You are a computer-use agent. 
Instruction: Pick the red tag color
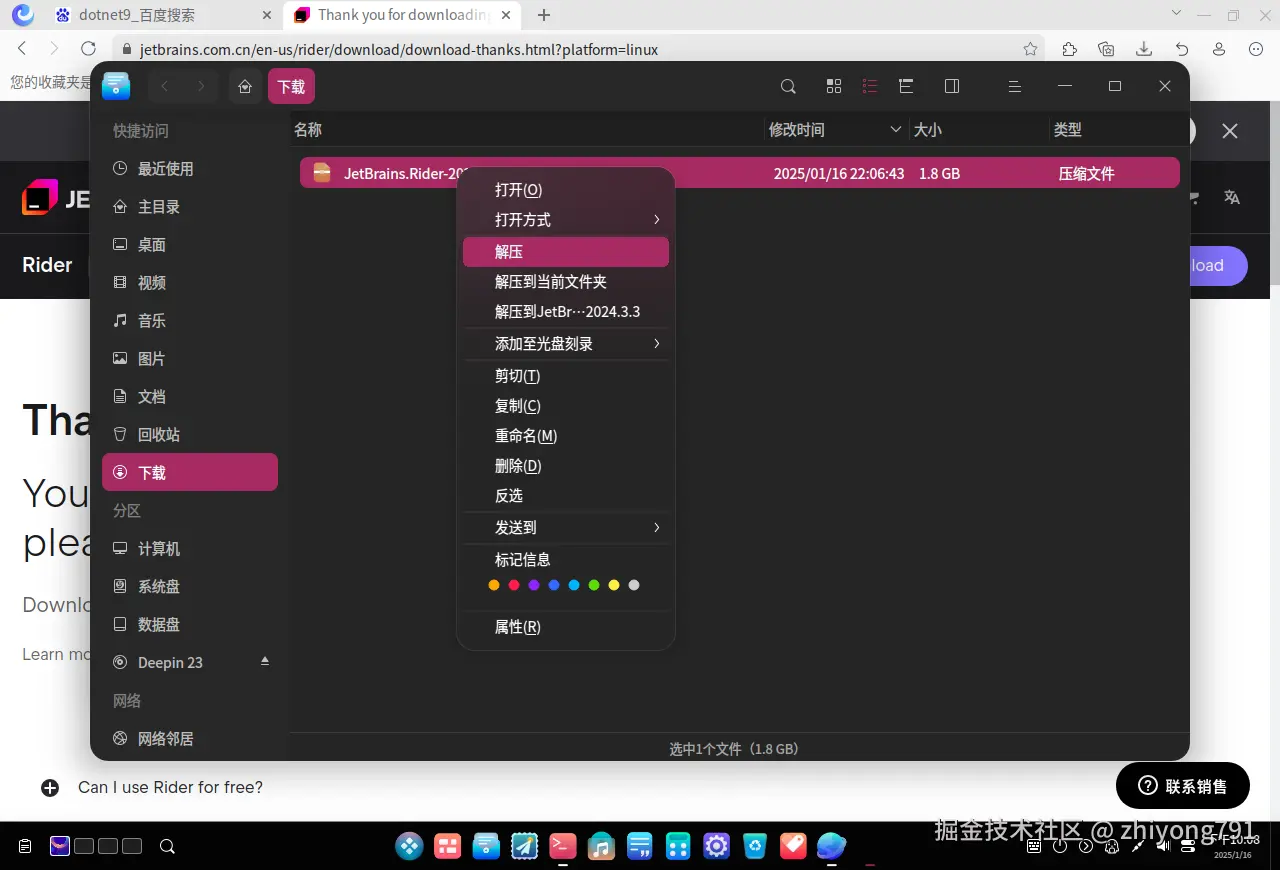coord(514,585)
